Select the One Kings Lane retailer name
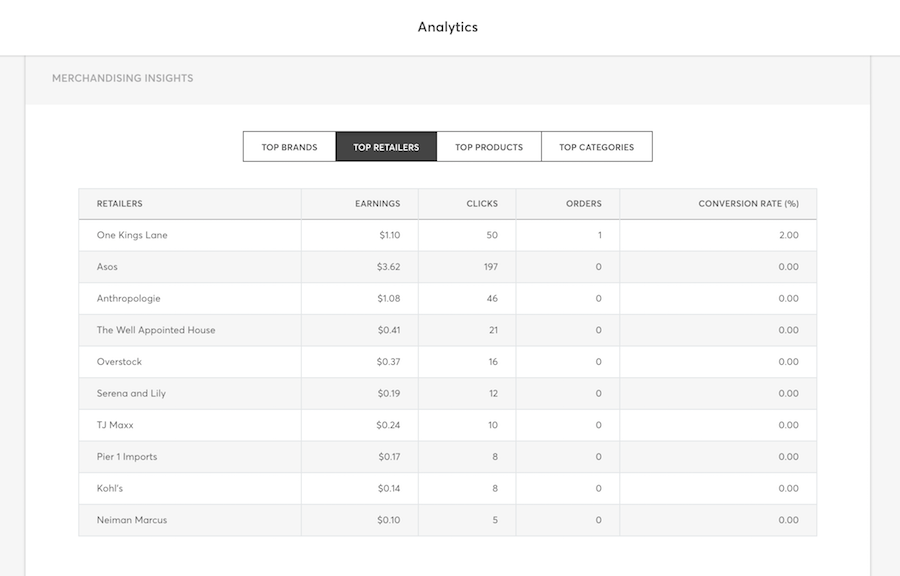This screenshot has width=900, height=576. coord(132,235)
